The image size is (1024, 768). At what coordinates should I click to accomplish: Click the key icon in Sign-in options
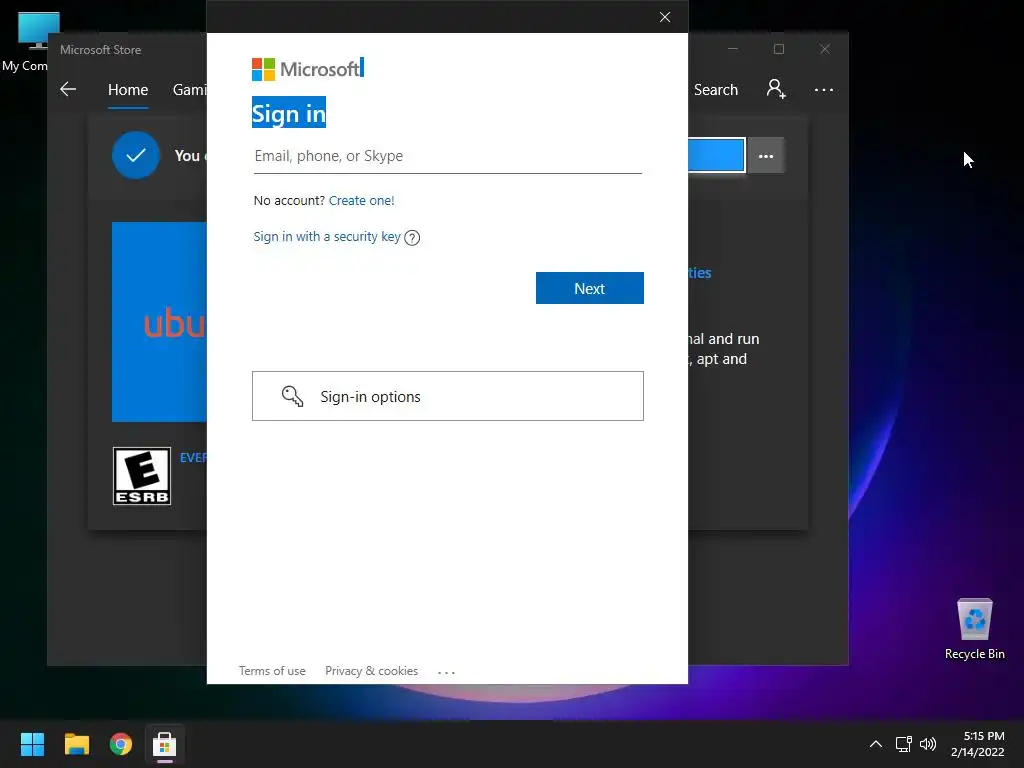pos(292,396)
